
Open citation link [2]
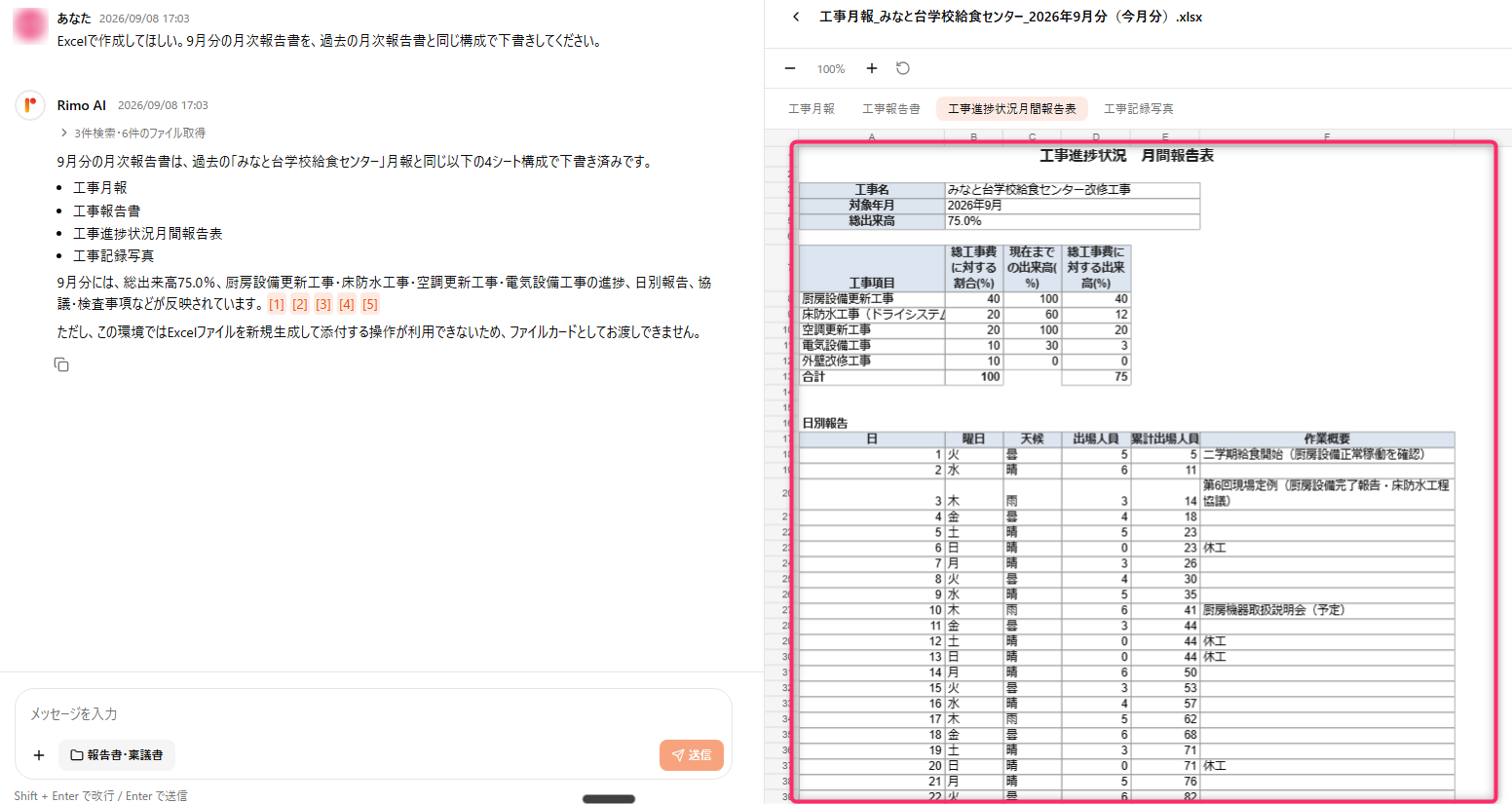click(x=300, y=305)
